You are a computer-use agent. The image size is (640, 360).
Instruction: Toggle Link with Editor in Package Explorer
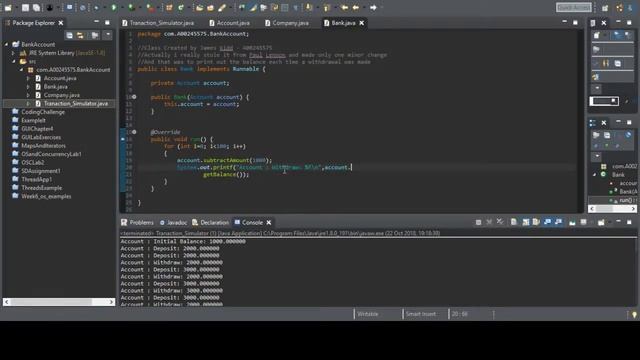coord(80,36)
